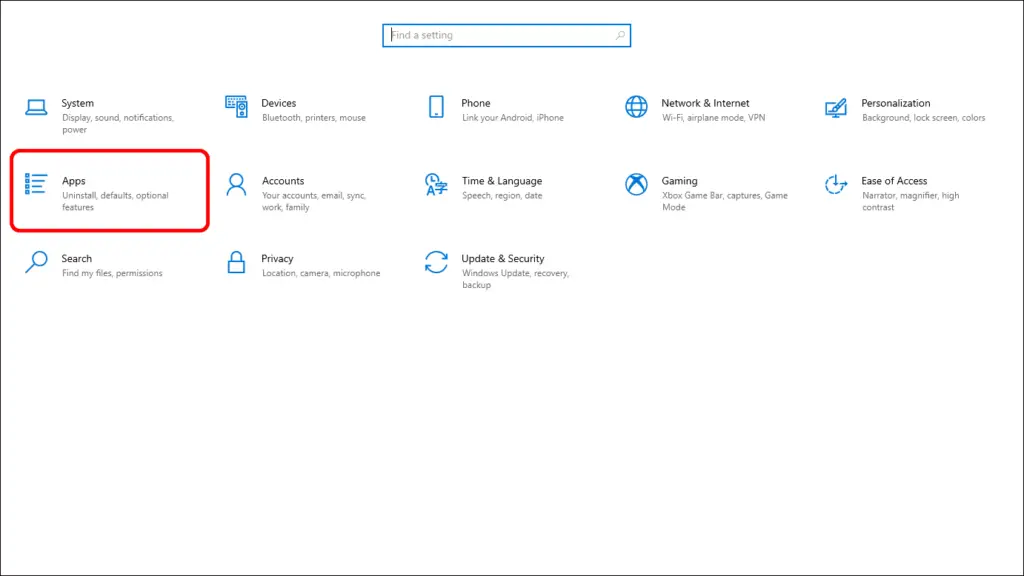Click 'Uninstall, defaults, optional features' text
Screen dimensions: 1024x576
pos(115,201)
